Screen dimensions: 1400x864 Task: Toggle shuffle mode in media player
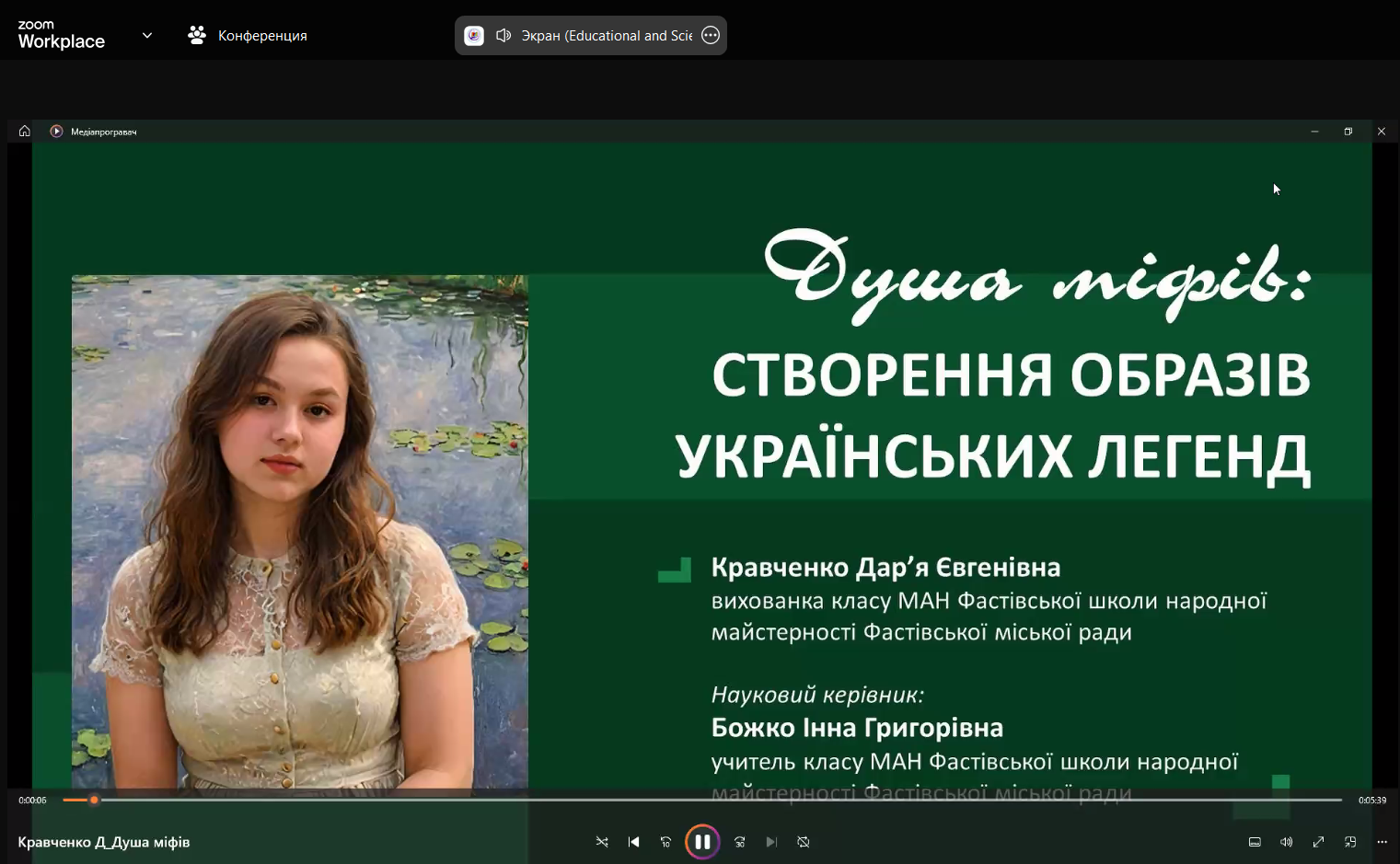[602, 842]
